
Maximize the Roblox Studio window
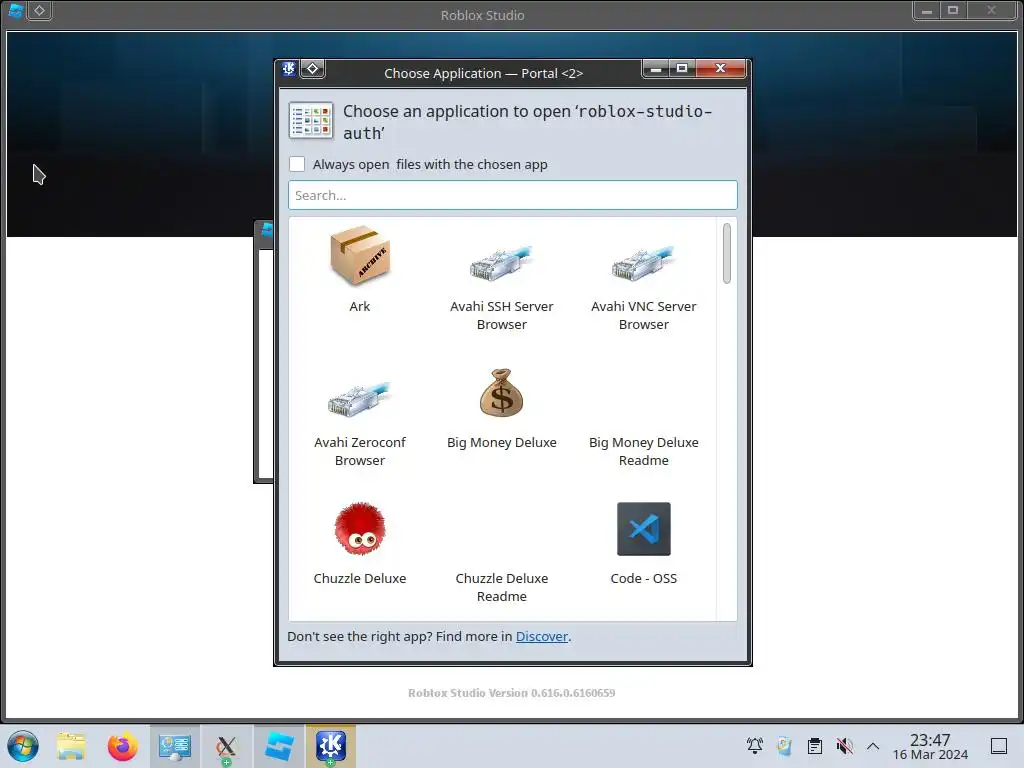pos(953,10)
